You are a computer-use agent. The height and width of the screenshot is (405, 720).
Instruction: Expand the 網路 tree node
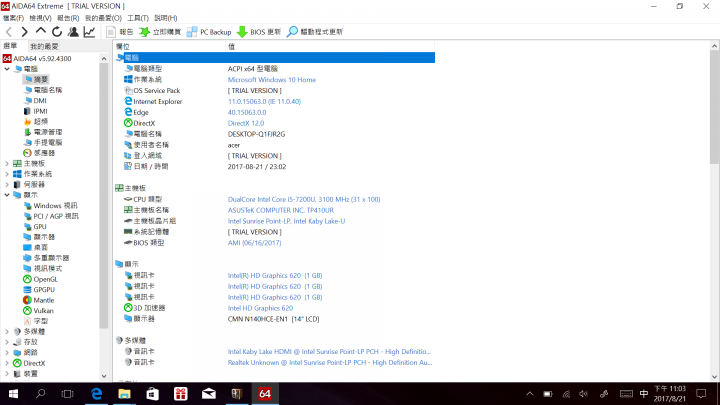pyautogui.click(x=7, y=353)
